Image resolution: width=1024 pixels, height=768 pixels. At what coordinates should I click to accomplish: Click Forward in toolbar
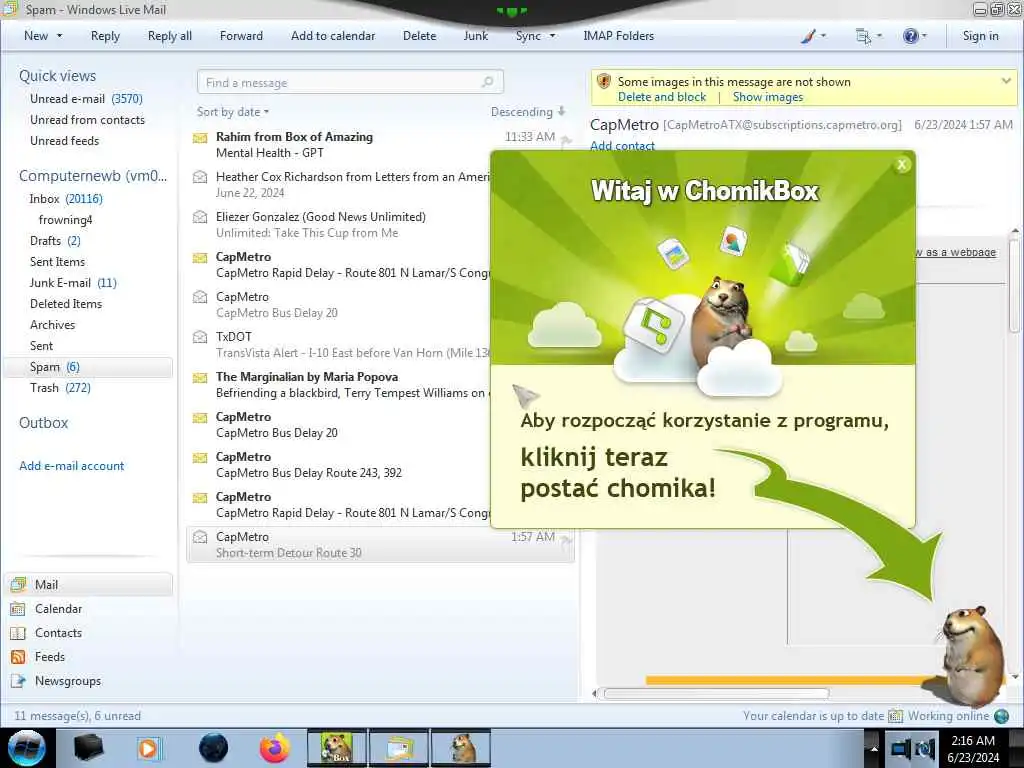(241, 36)
